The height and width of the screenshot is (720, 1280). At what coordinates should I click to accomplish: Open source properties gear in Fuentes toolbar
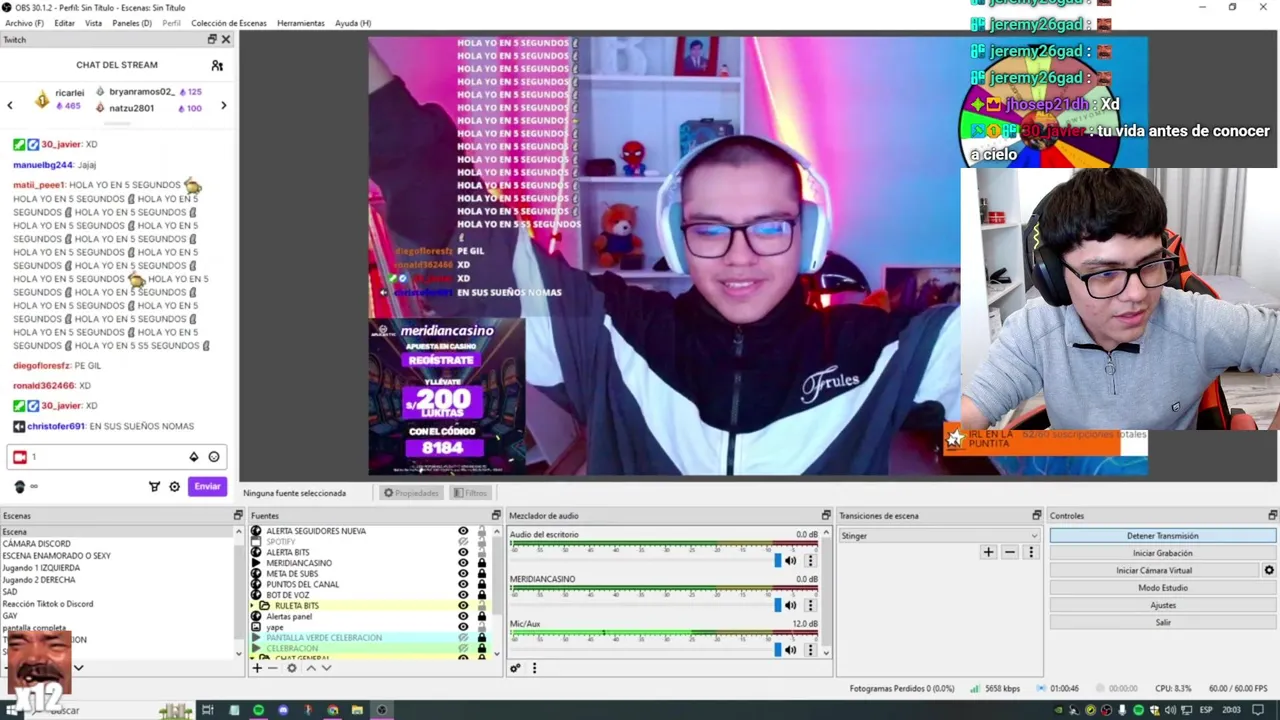[292, 668]
